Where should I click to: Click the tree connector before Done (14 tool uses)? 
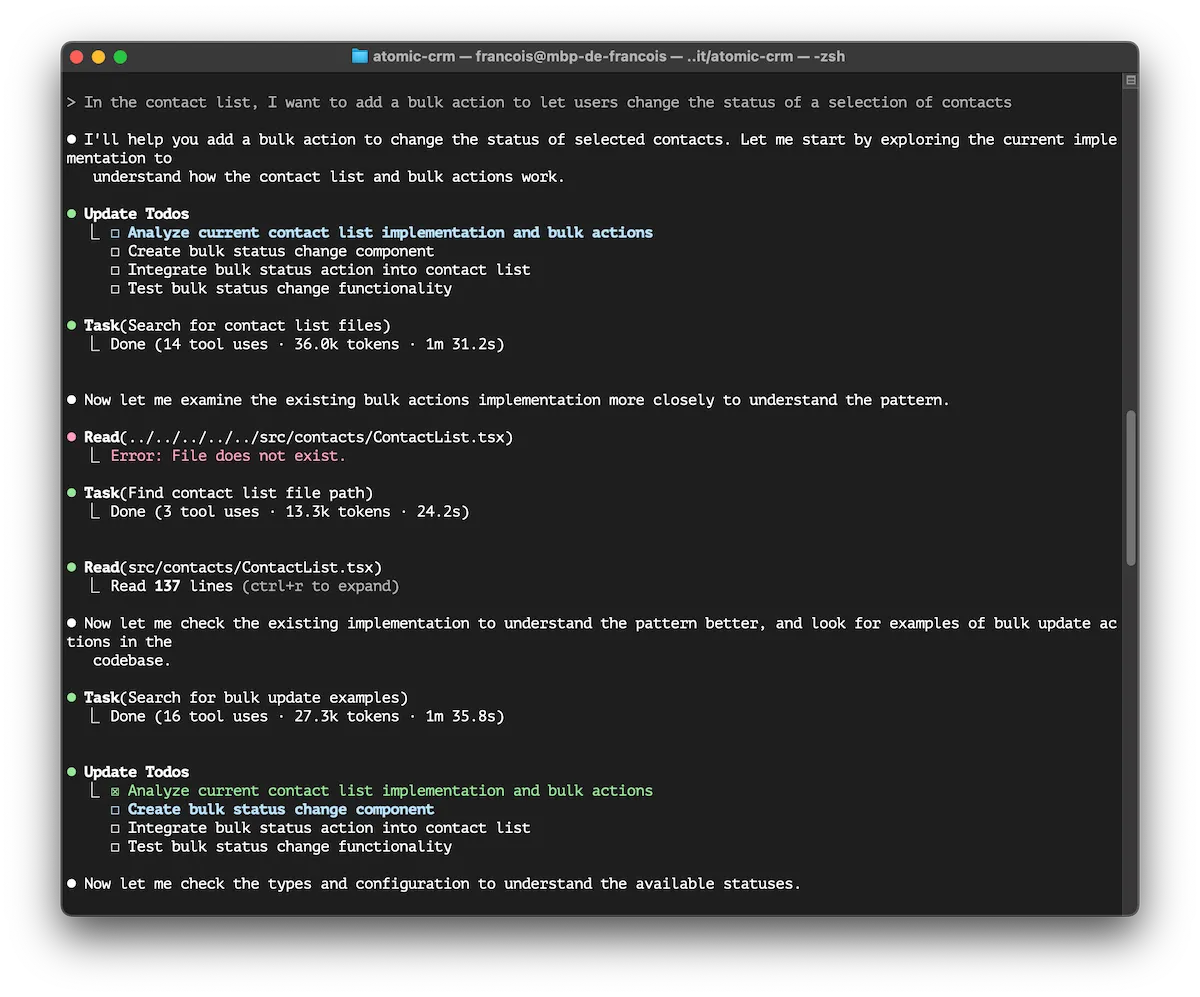(x=97, y=344)
